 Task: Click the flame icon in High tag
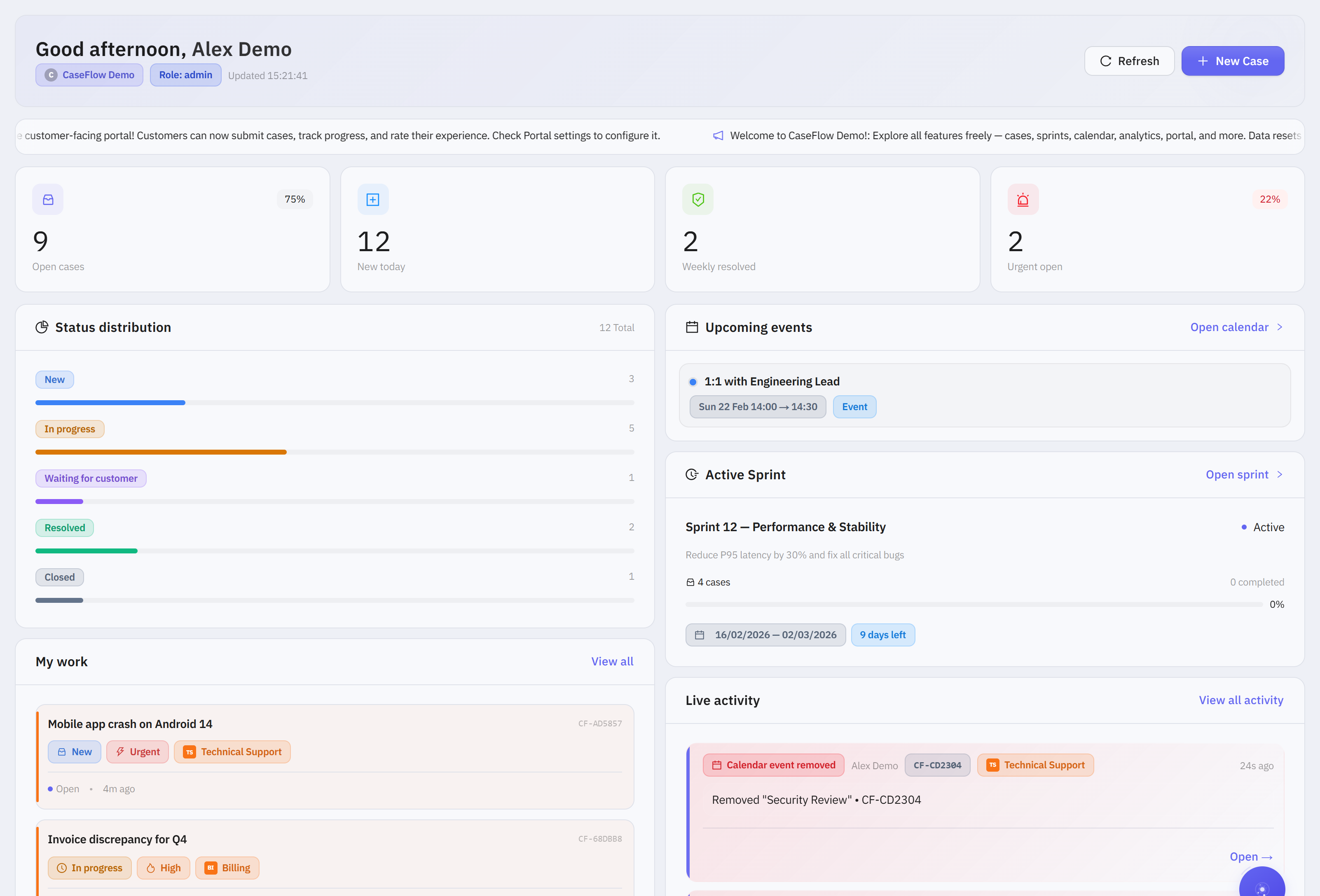[x=150, y=868]
